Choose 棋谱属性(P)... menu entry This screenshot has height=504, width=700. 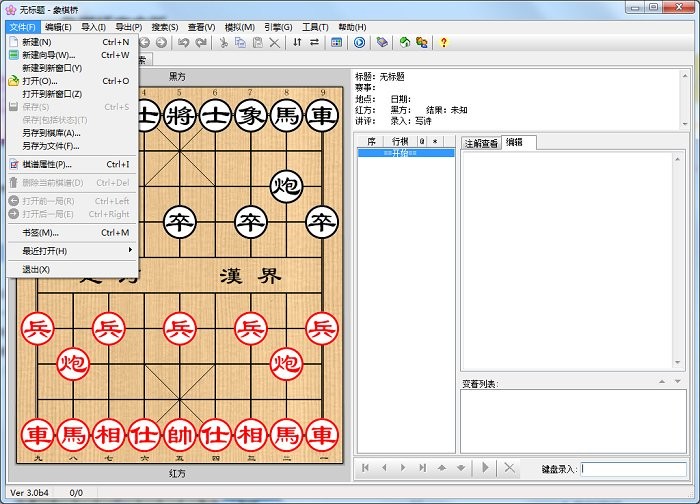coord(47,164)
